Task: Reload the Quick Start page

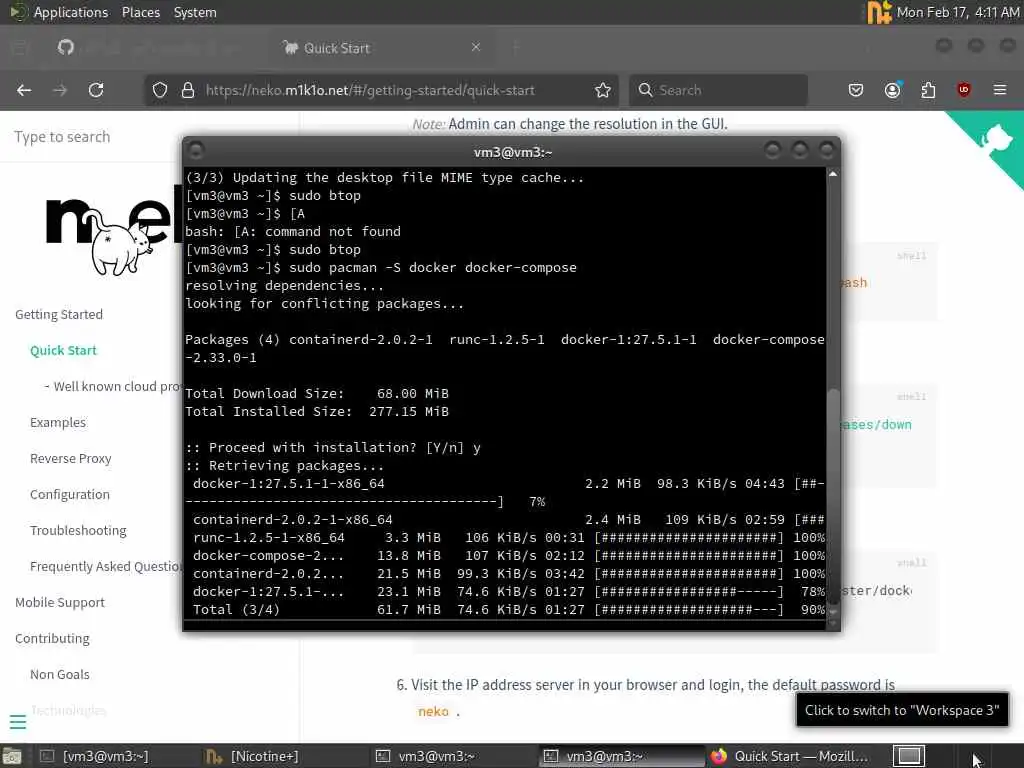Action: (x=96, y=90)
